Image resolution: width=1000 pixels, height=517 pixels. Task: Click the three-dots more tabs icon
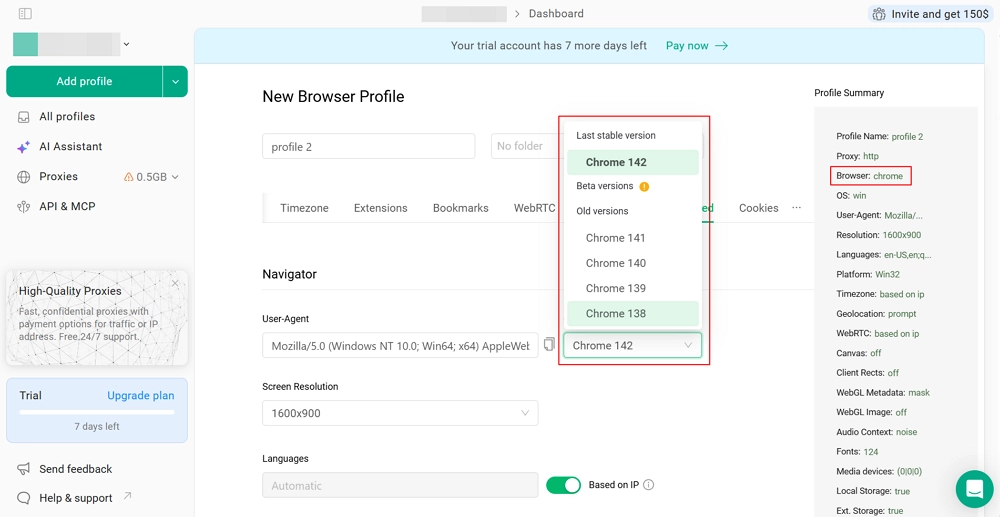tap(796, 208)
